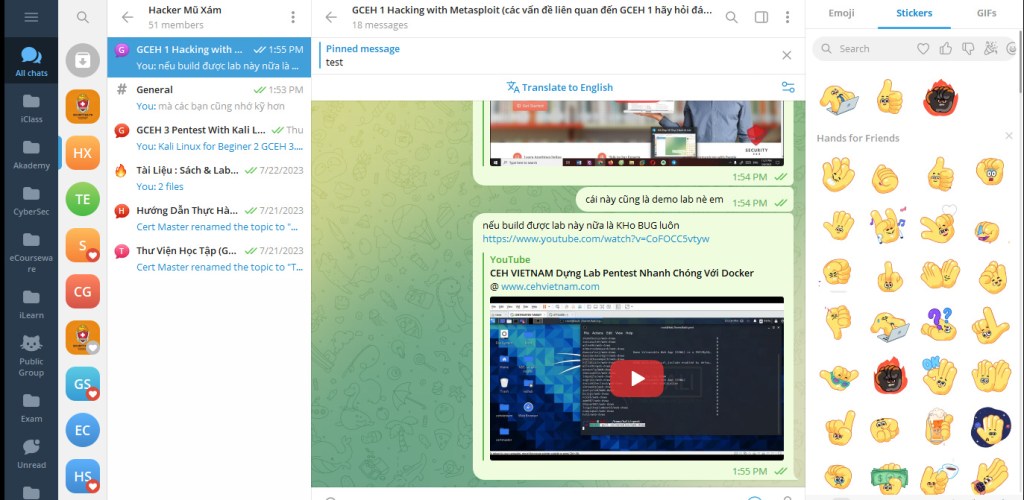Switch to the Emoji tab
Image resolution: width=1024 pixels, height=500 pixels.
pos(842,14)
